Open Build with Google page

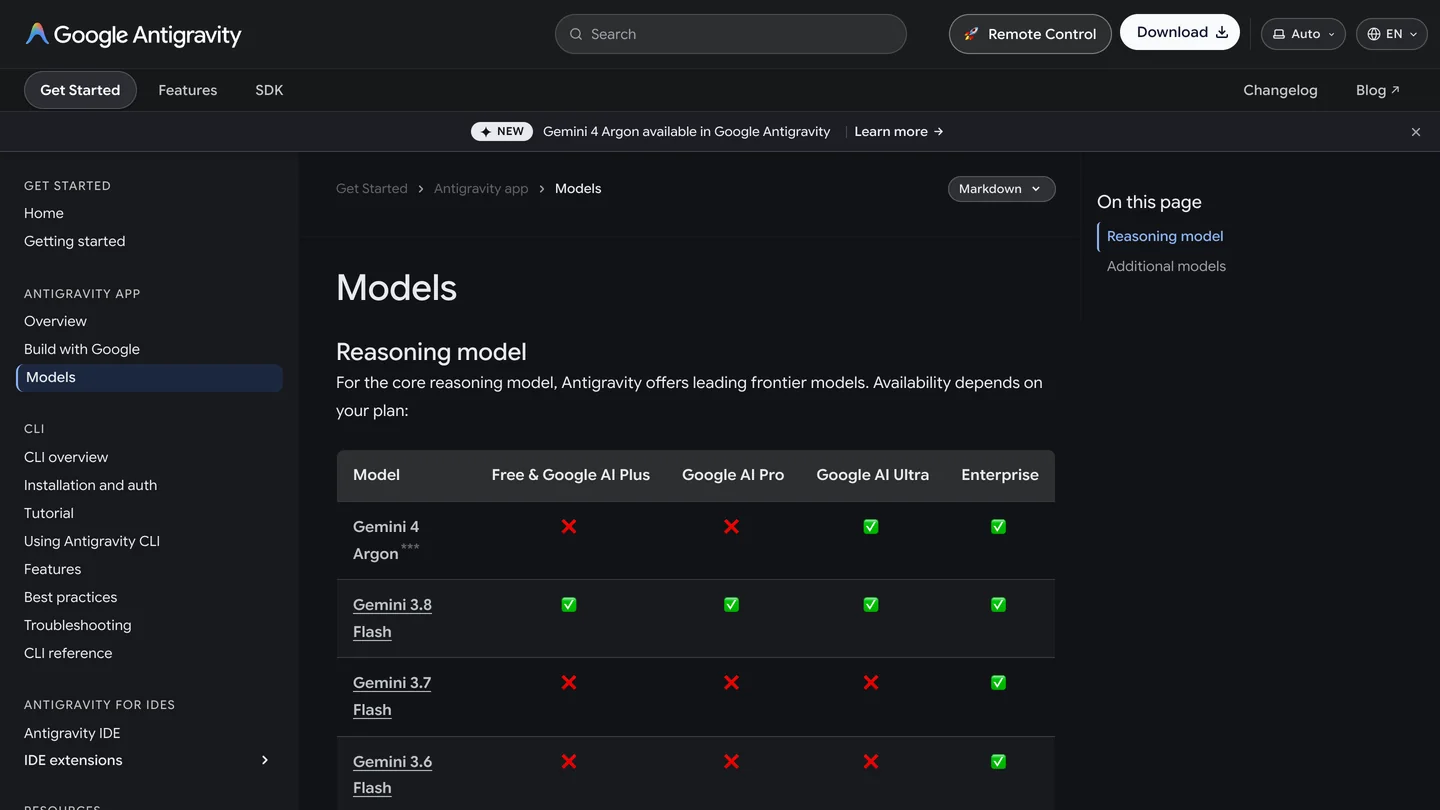coord(82,349)
